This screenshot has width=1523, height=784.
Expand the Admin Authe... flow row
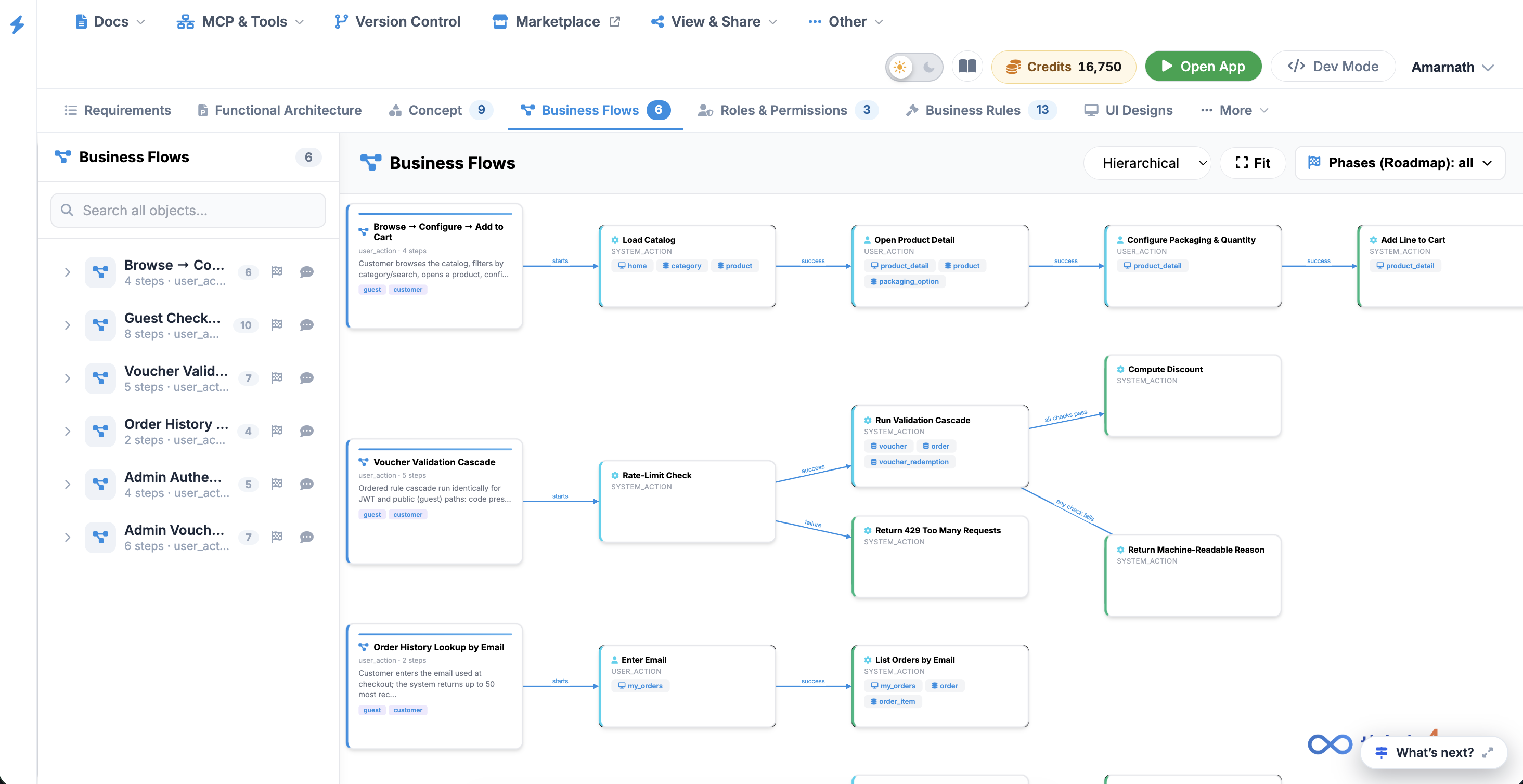click(68, 484)
